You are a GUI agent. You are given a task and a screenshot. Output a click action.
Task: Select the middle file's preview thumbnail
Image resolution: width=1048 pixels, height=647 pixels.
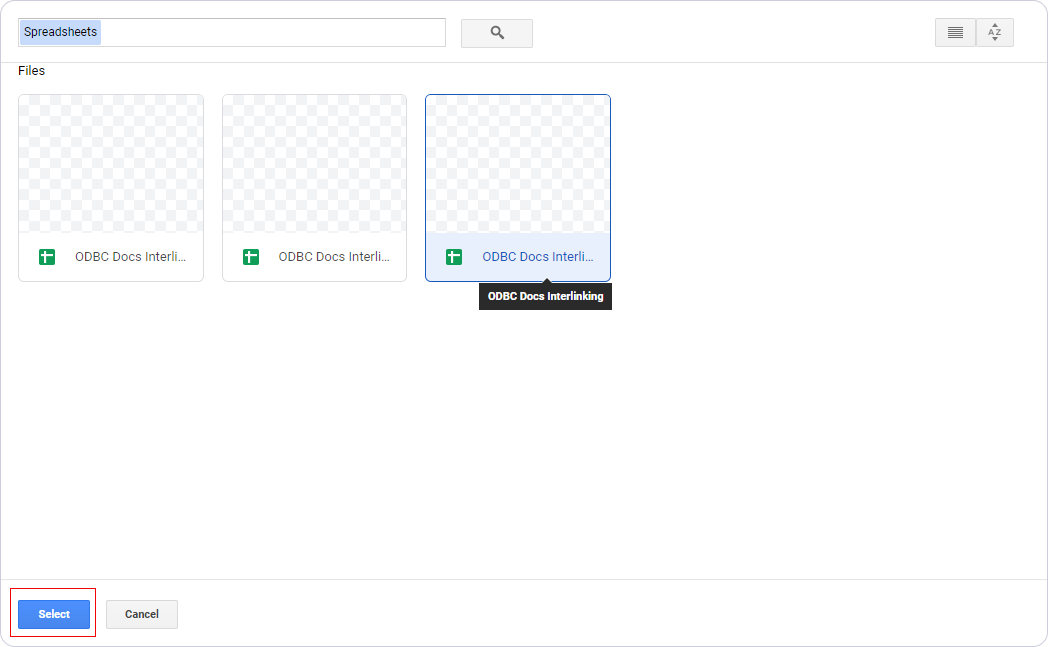pyautogui.click(x=314, y=165)
